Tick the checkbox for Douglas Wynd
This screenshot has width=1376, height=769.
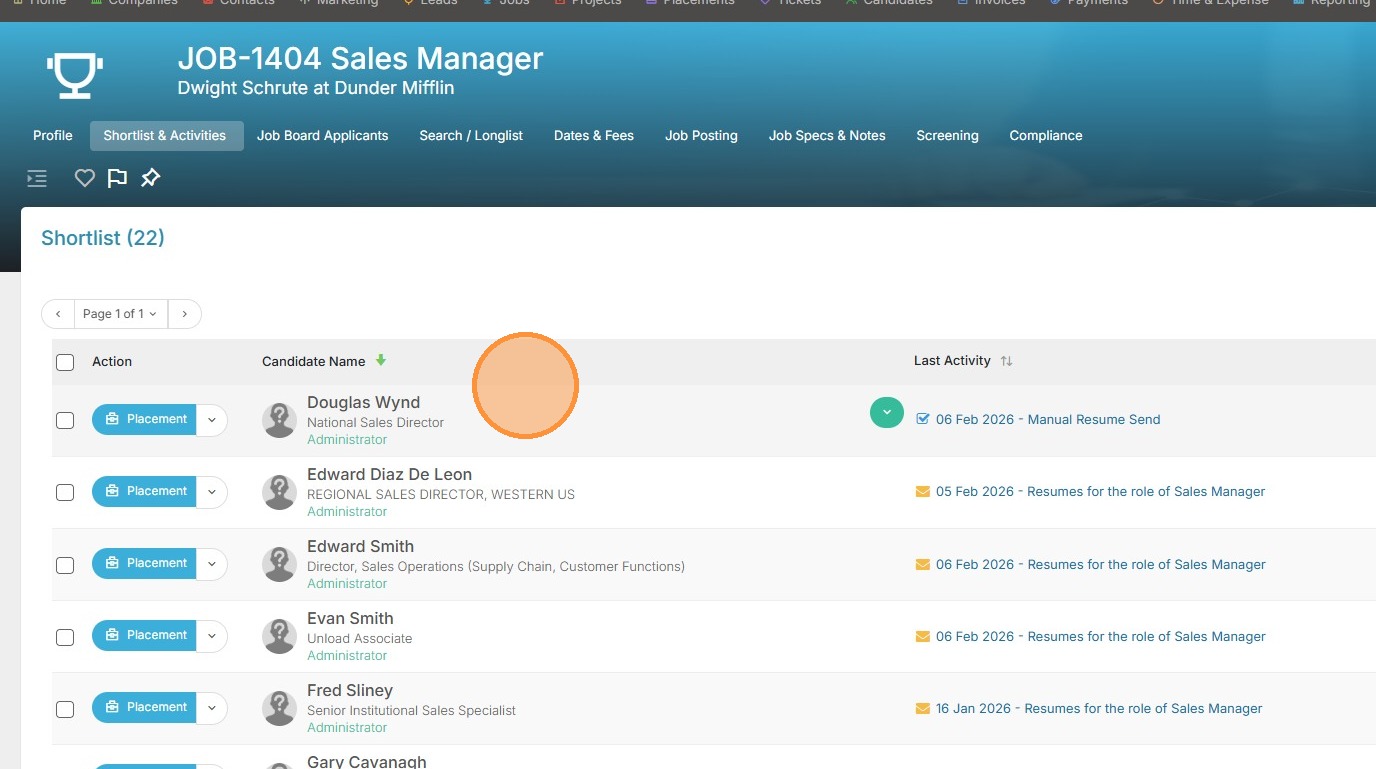click(65, 420)
